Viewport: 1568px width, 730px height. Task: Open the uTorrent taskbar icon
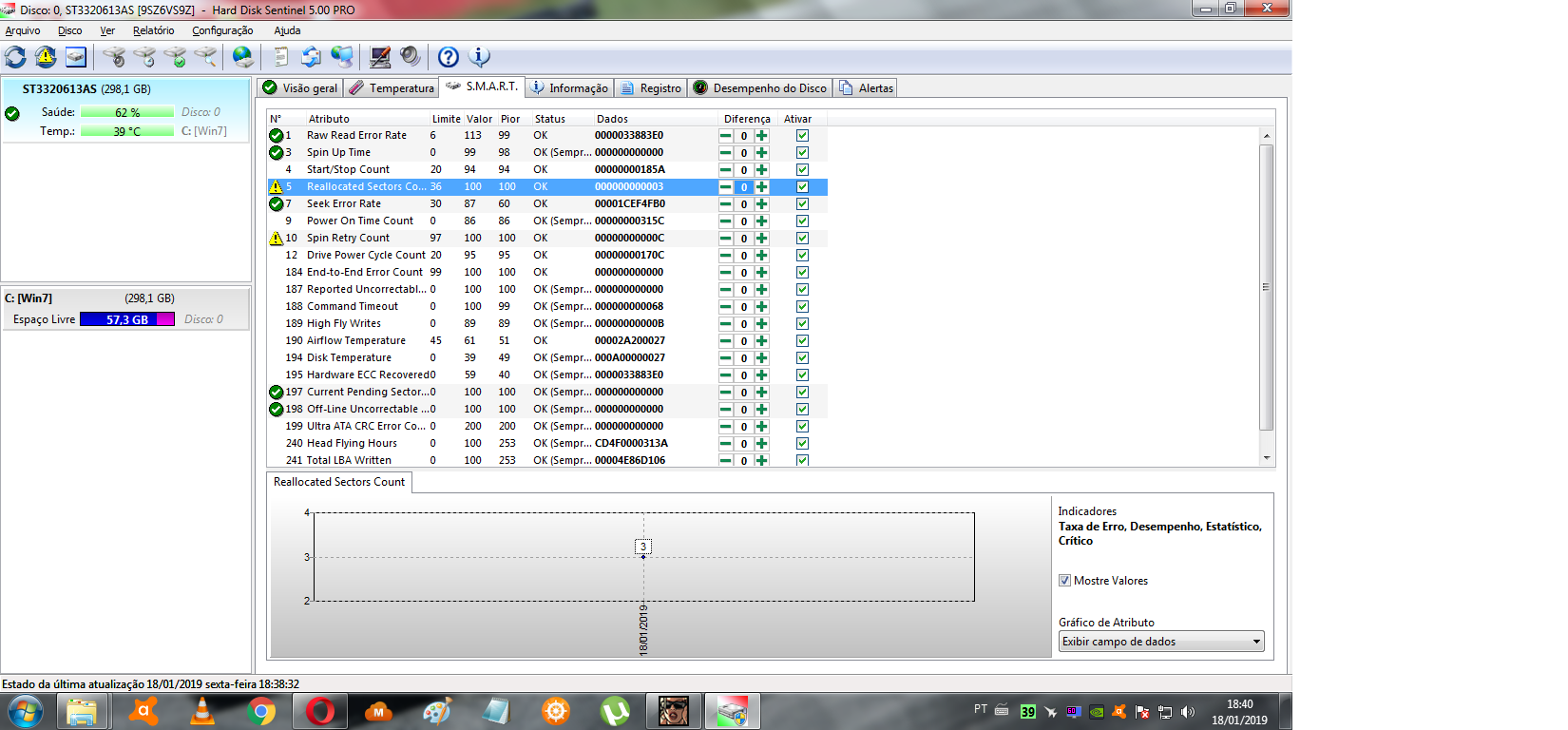[615, 711]
